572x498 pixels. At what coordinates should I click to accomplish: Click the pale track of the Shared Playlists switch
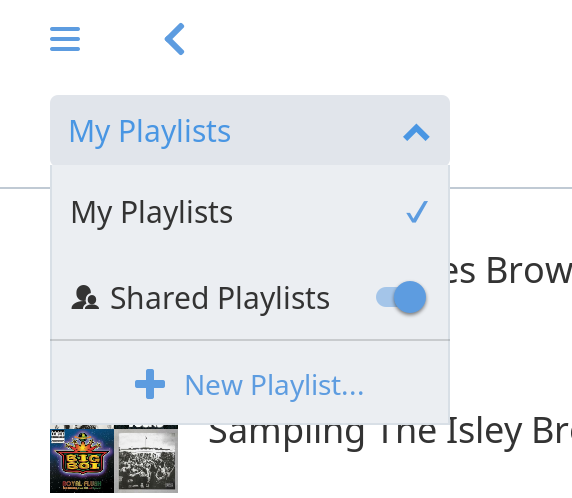(x=385, y=297)
